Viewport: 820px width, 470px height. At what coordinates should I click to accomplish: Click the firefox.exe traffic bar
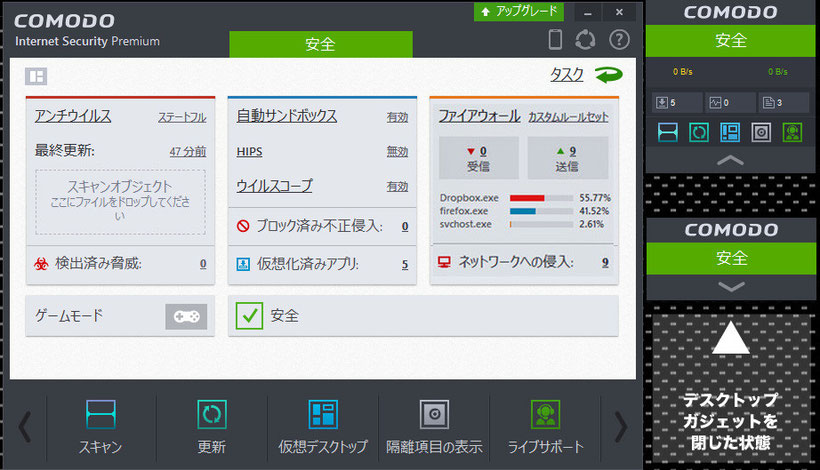(541, 211)
